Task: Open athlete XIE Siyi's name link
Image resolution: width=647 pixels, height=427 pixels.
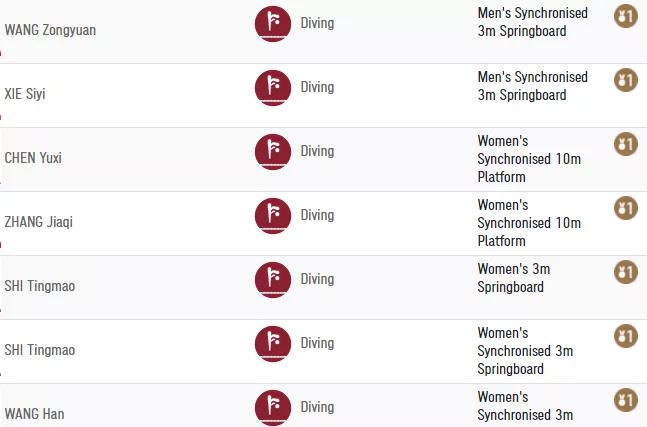Action: [x=25, y=94]
